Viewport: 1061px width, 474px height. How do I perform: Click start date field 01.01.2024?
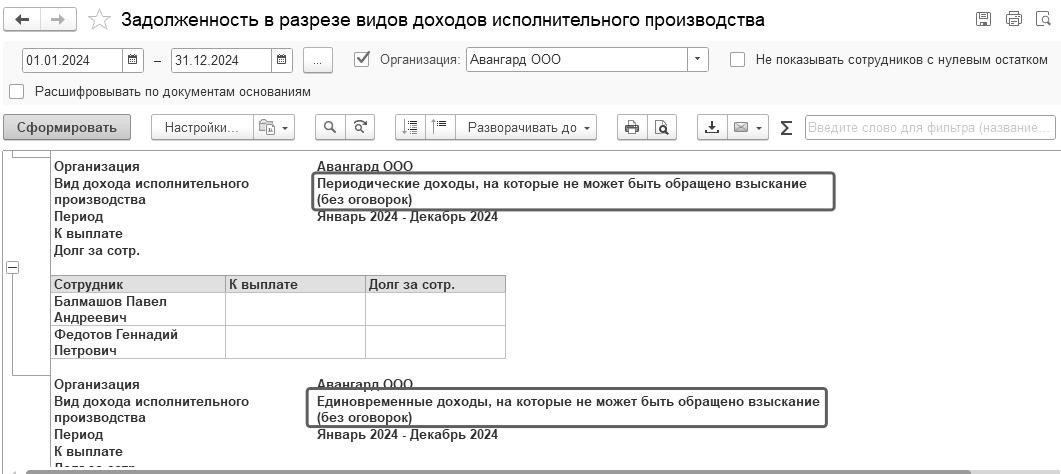point(73,60)
